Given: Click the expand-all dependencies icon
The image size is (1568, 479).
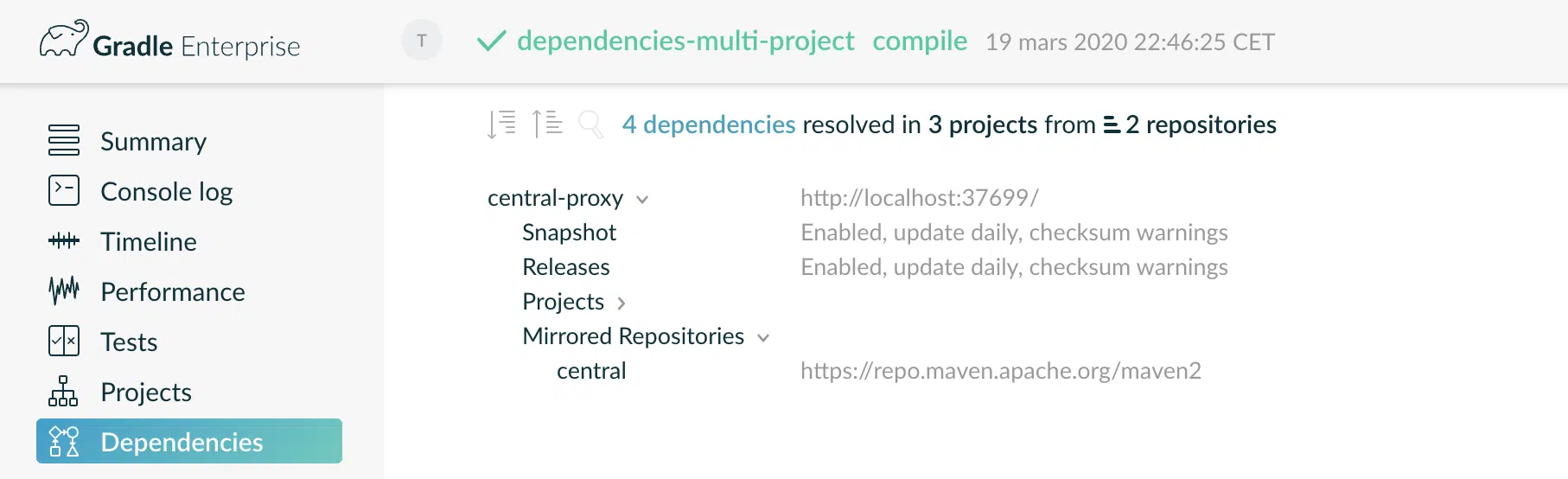Looking at the screenshot, I should click(502, 125).
